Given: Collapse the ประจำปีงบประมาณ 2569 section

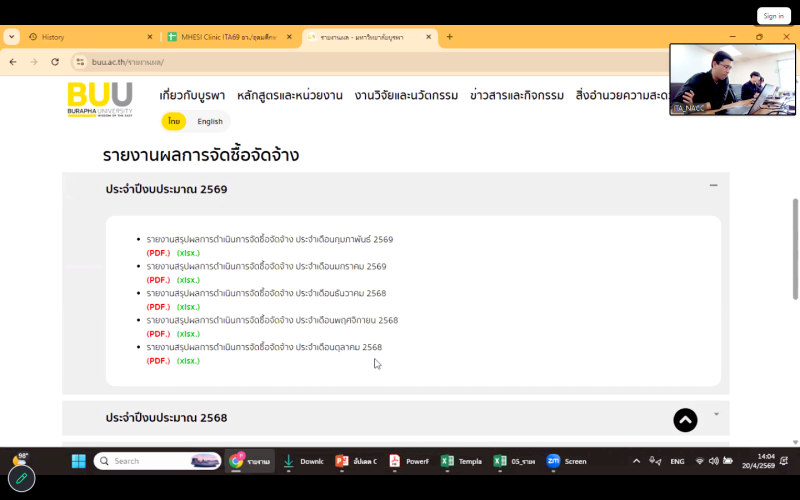Looking at the screenshot, I should pyautogui.click(x=713, y=186).
